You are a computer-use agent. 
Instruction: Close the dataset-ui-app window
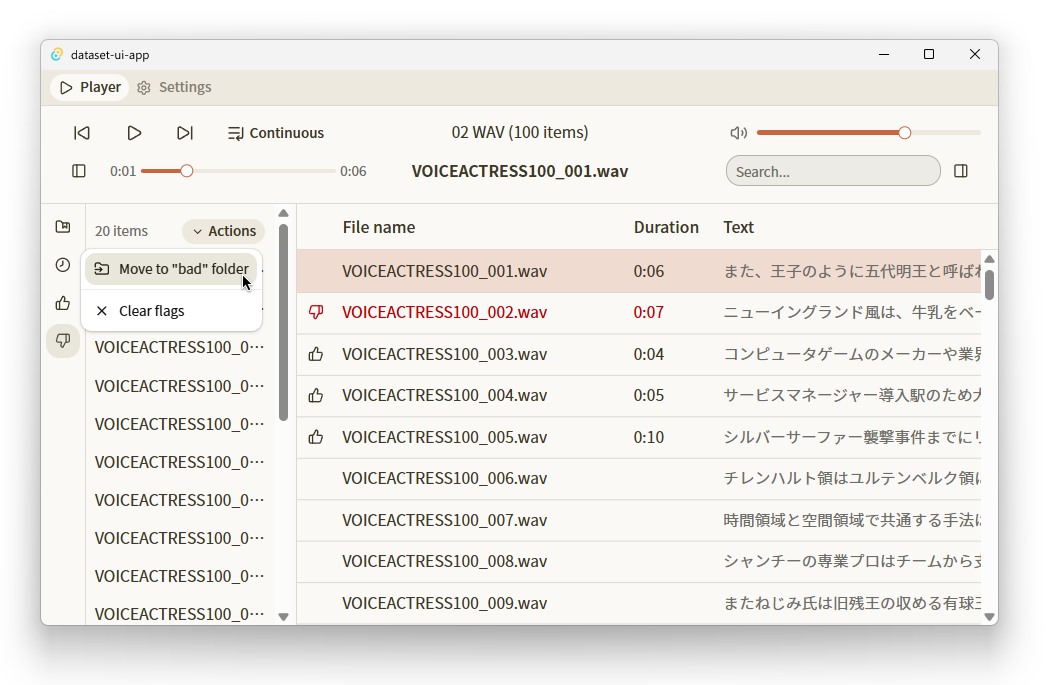click(x=975, y=54)
